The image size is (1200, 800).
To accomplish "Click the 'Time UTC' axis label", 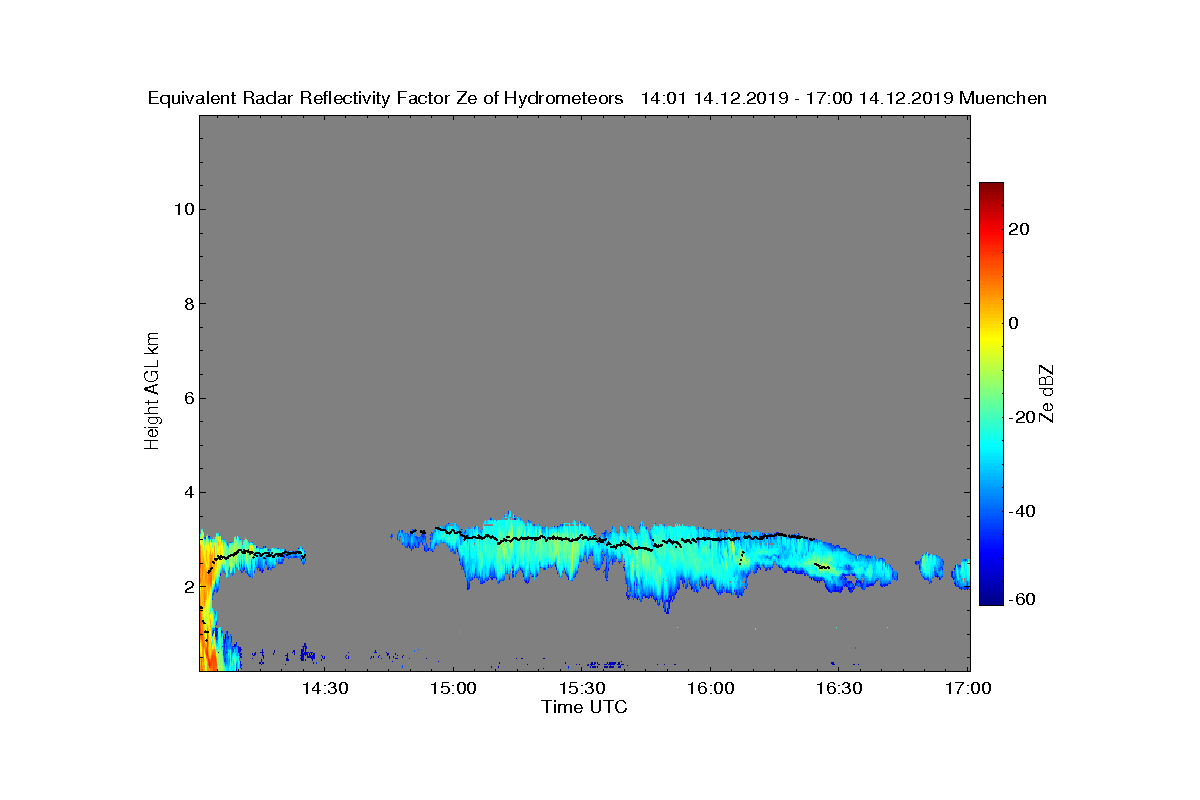I will pyautogui.click(x=585, y=707).
